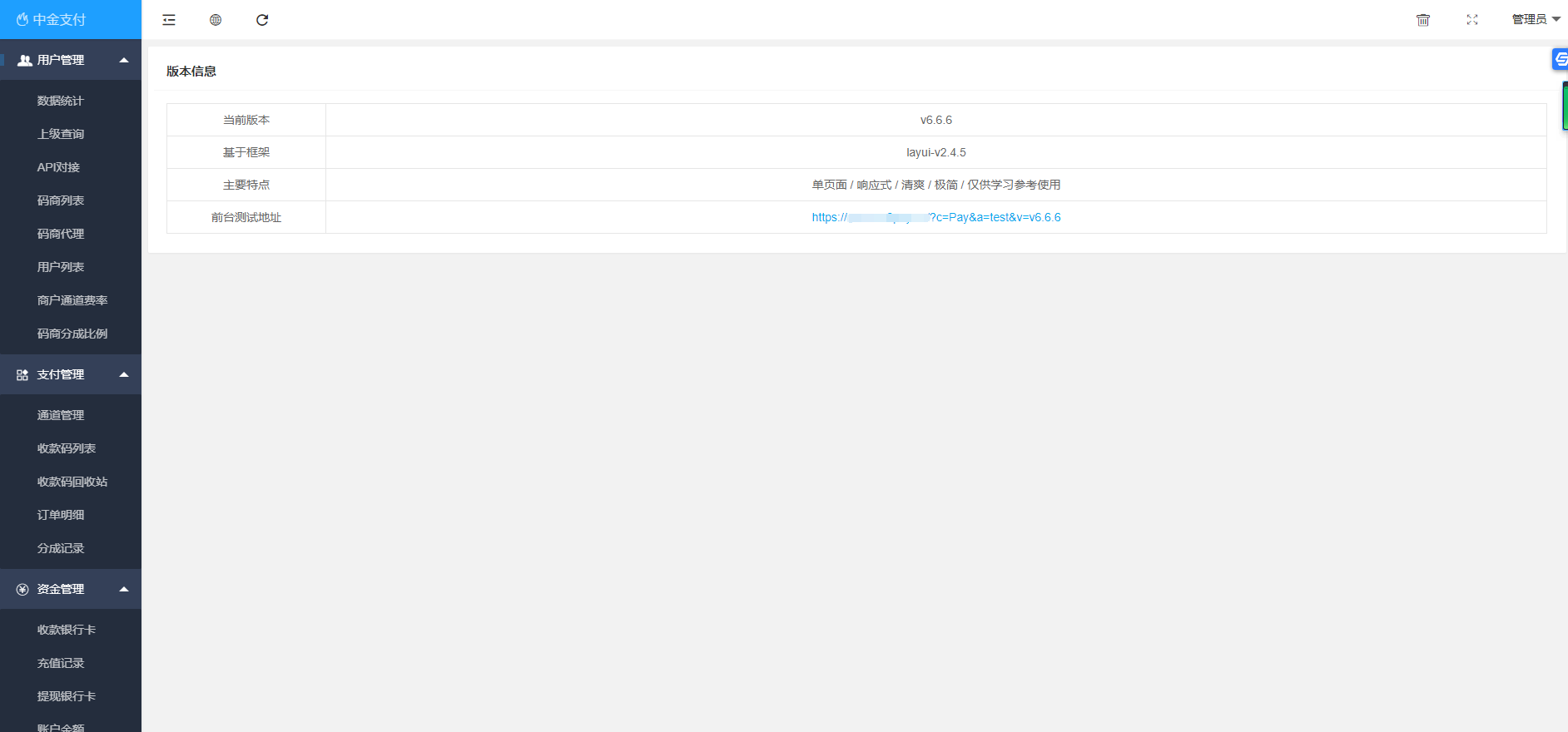The height and width of the screenshot is (732, 1568).
Task: Click the 资金管理 yen icon
Action: 22,590
